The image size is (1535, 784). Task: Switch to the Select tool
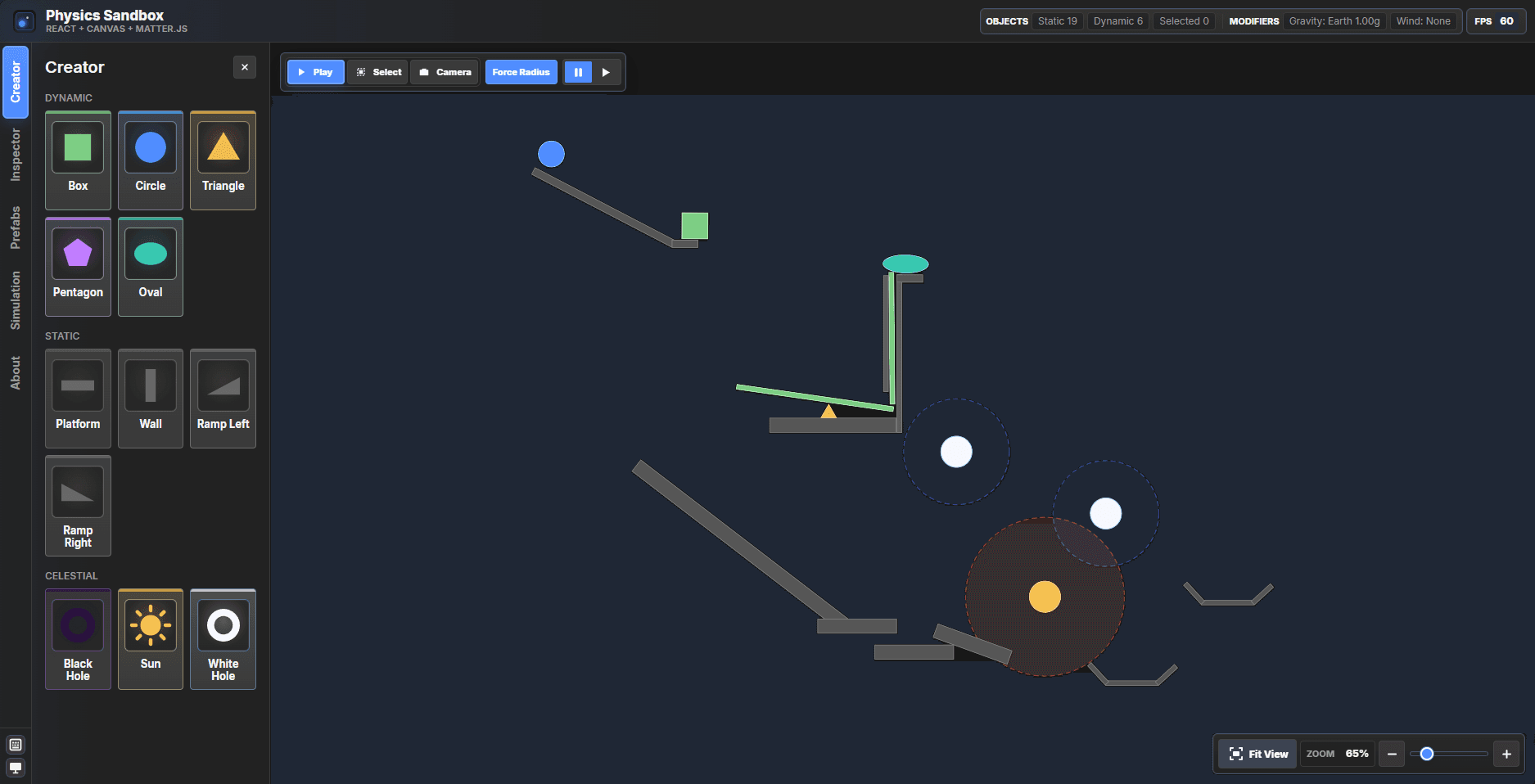coord(378,72)
